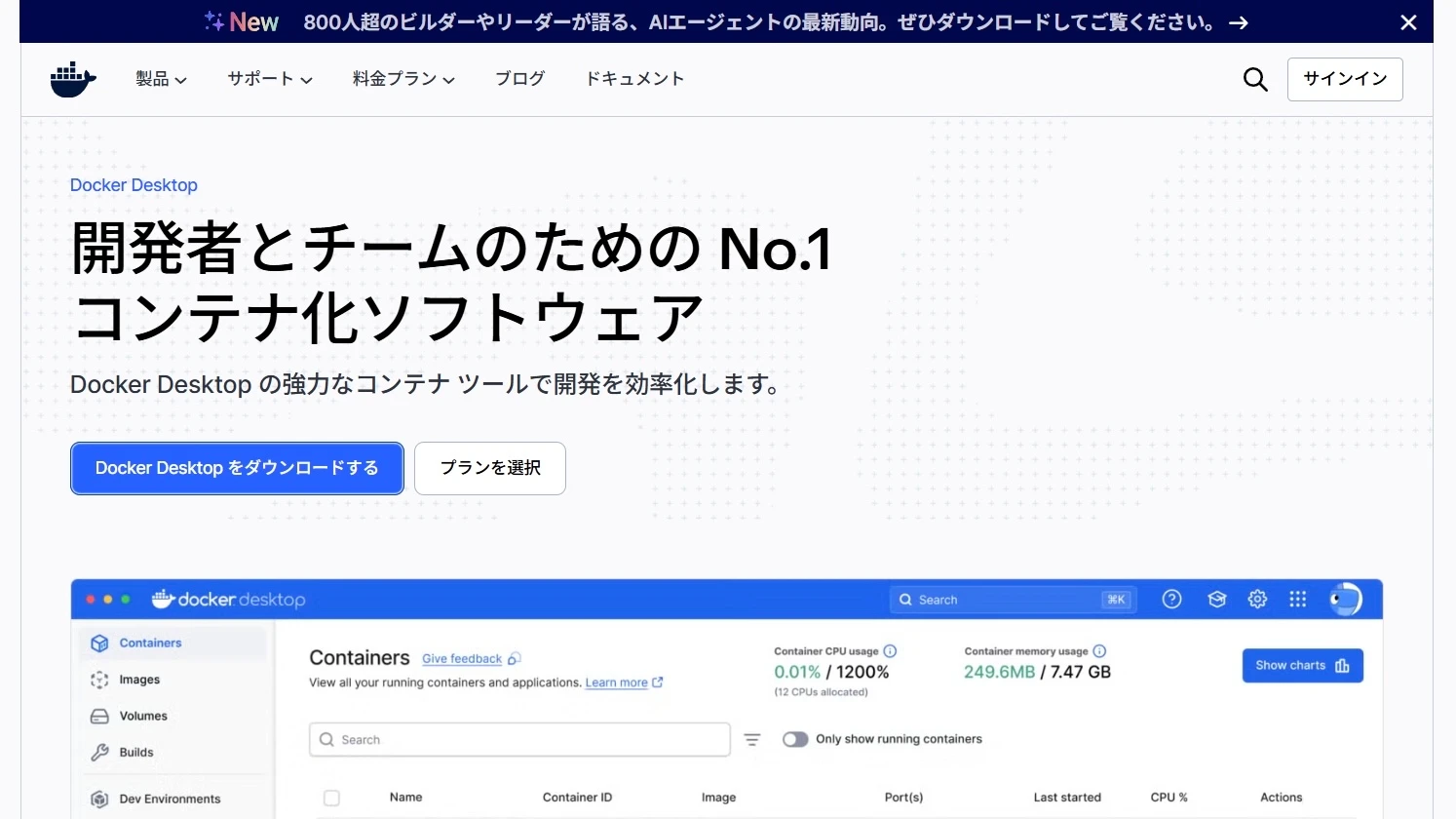Toggle Only show running containers
Viewport: 1456px width, 819px height.
tap(795, 740)
